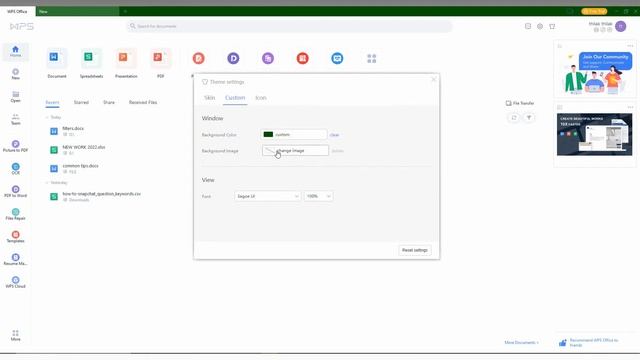The width and height of the screenshot is (640, 360).
Task: Click the Clear link next to Background Color
Action: [334, 135]
